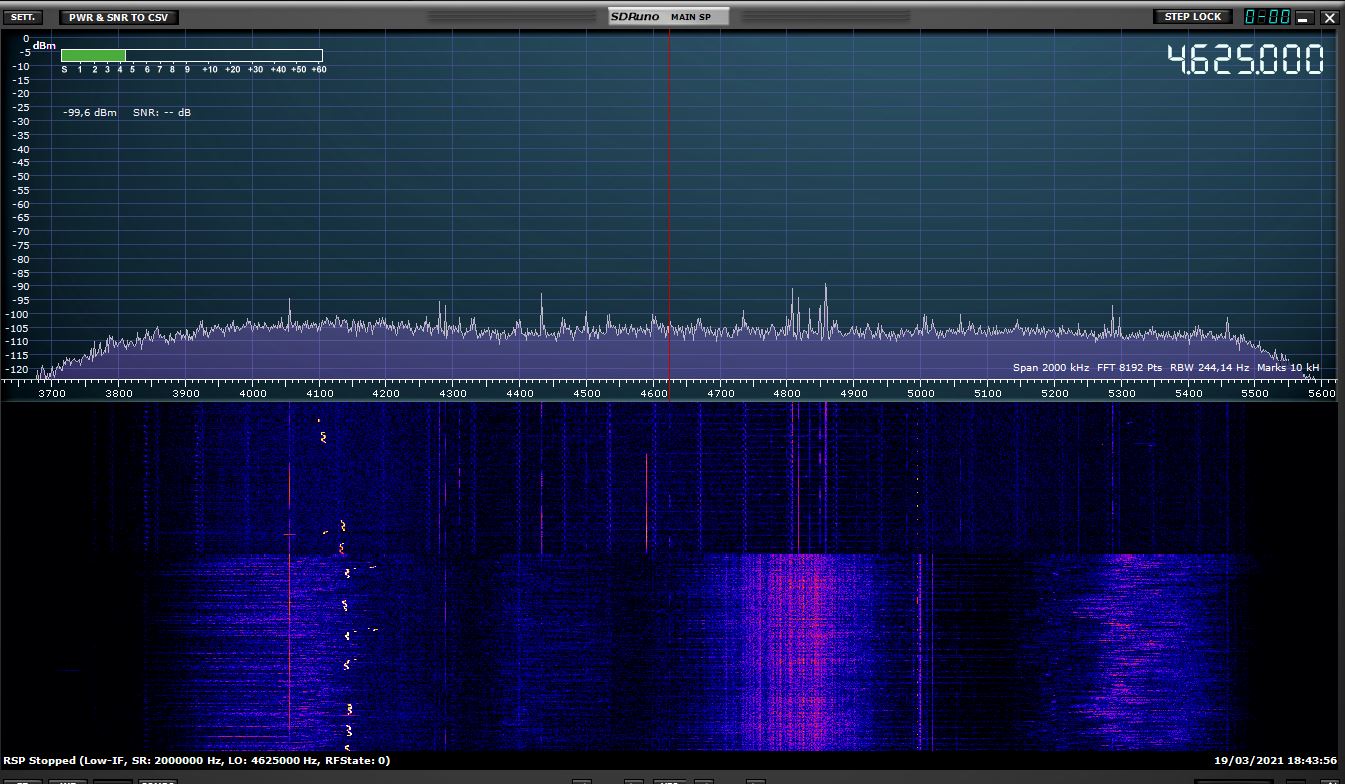Click the -99,6 dBm power readout
The image size is (1345, 784).
tap(90, 113)
